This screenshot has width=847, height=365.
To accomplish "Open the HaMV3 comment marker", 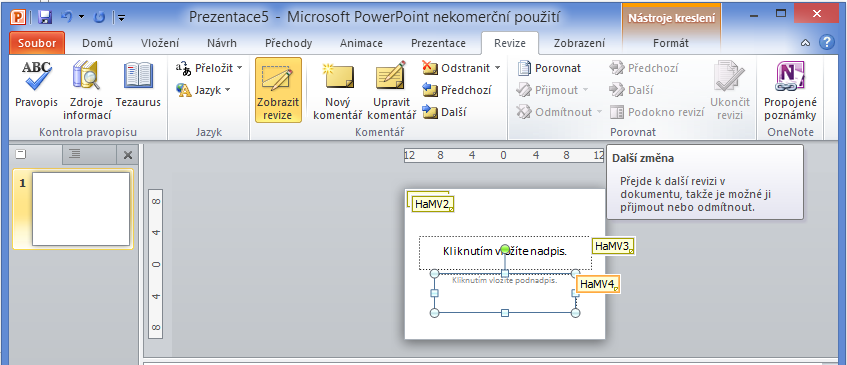I will click(x=613, y=246).
